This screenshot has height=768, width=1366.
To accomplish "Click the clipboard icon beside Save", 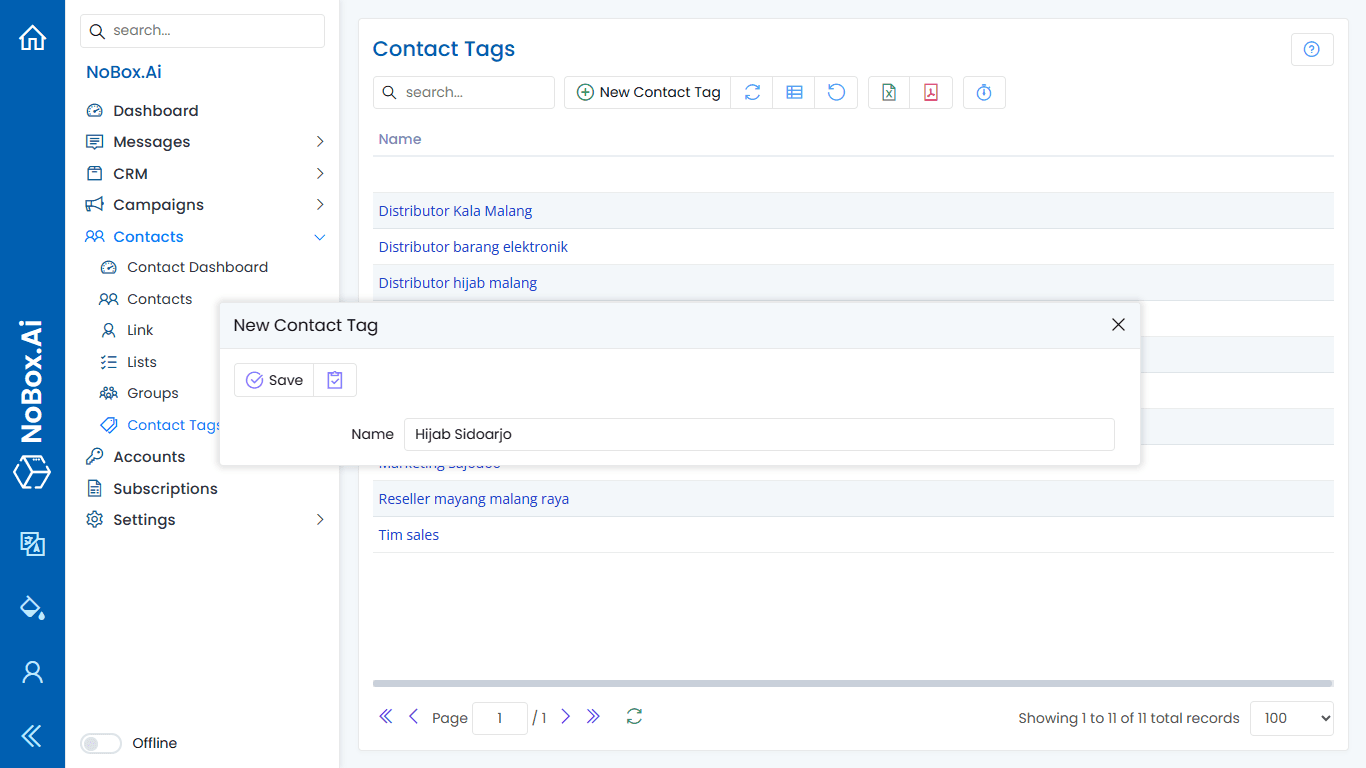I will pos(334,379).
